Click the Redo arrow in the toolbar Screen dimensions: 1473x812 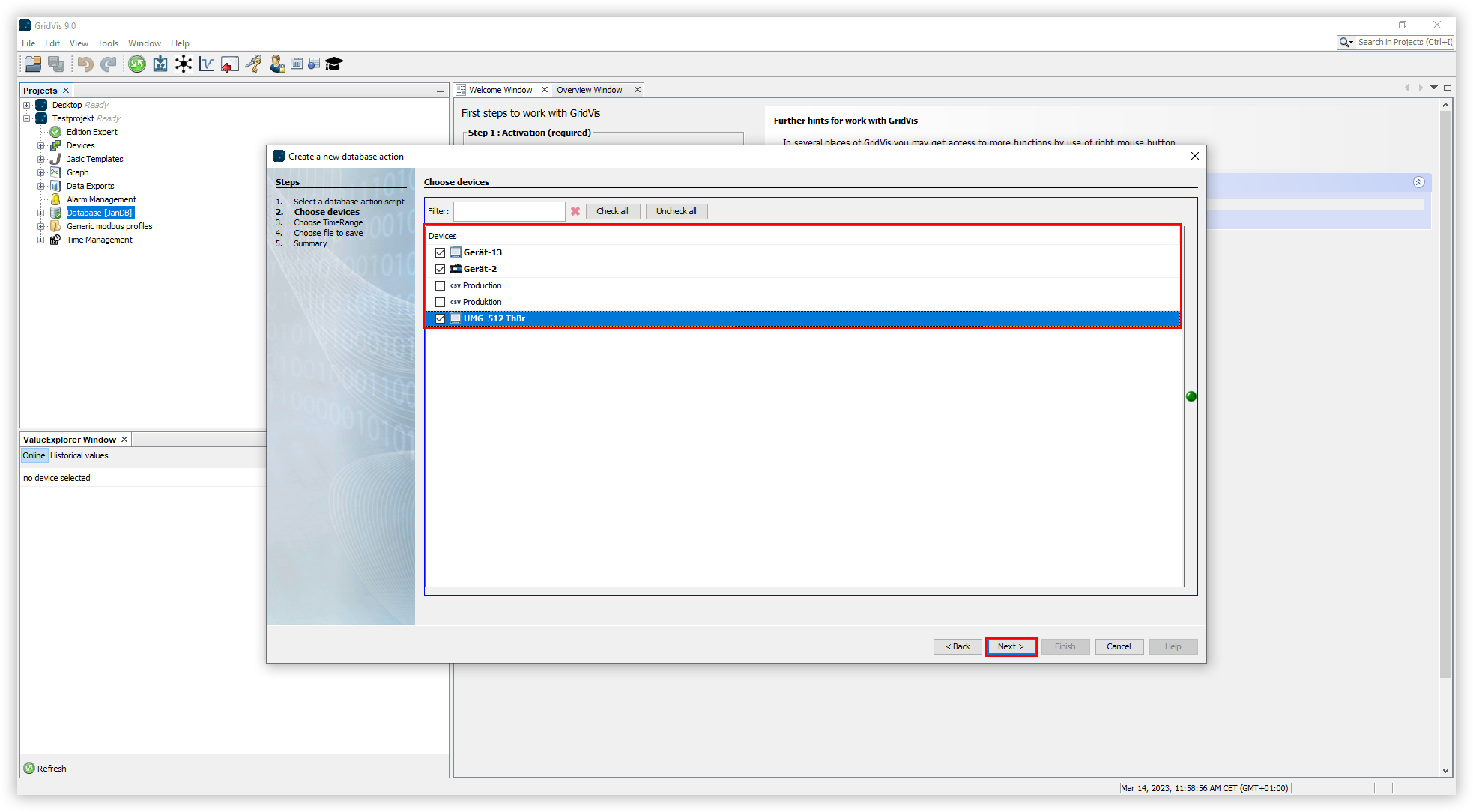coord(107,64)
